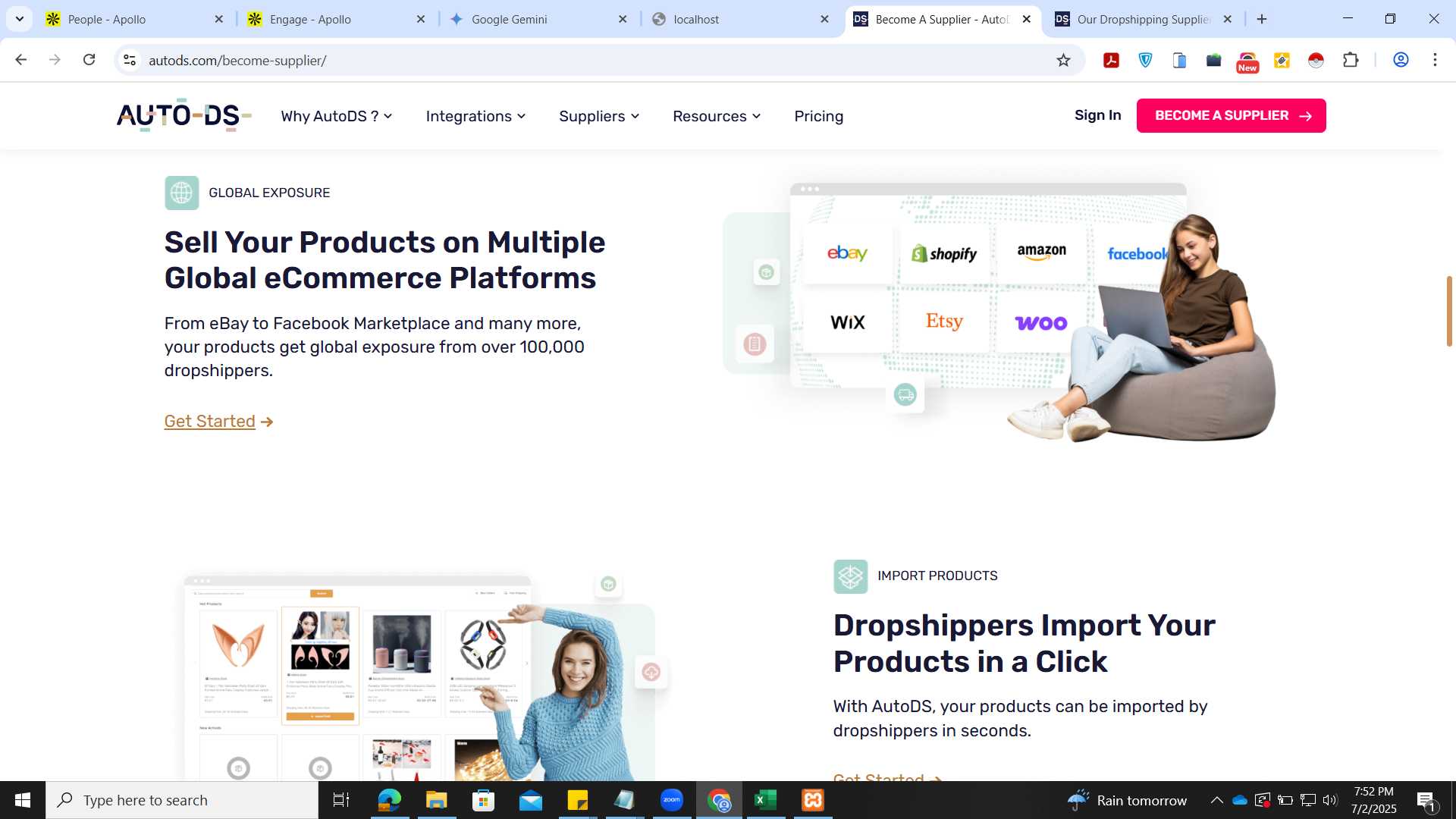Viewport: 1456px width, 819px height.
Task: Open Excel from the taskbar
Action: tap(766, 800)
